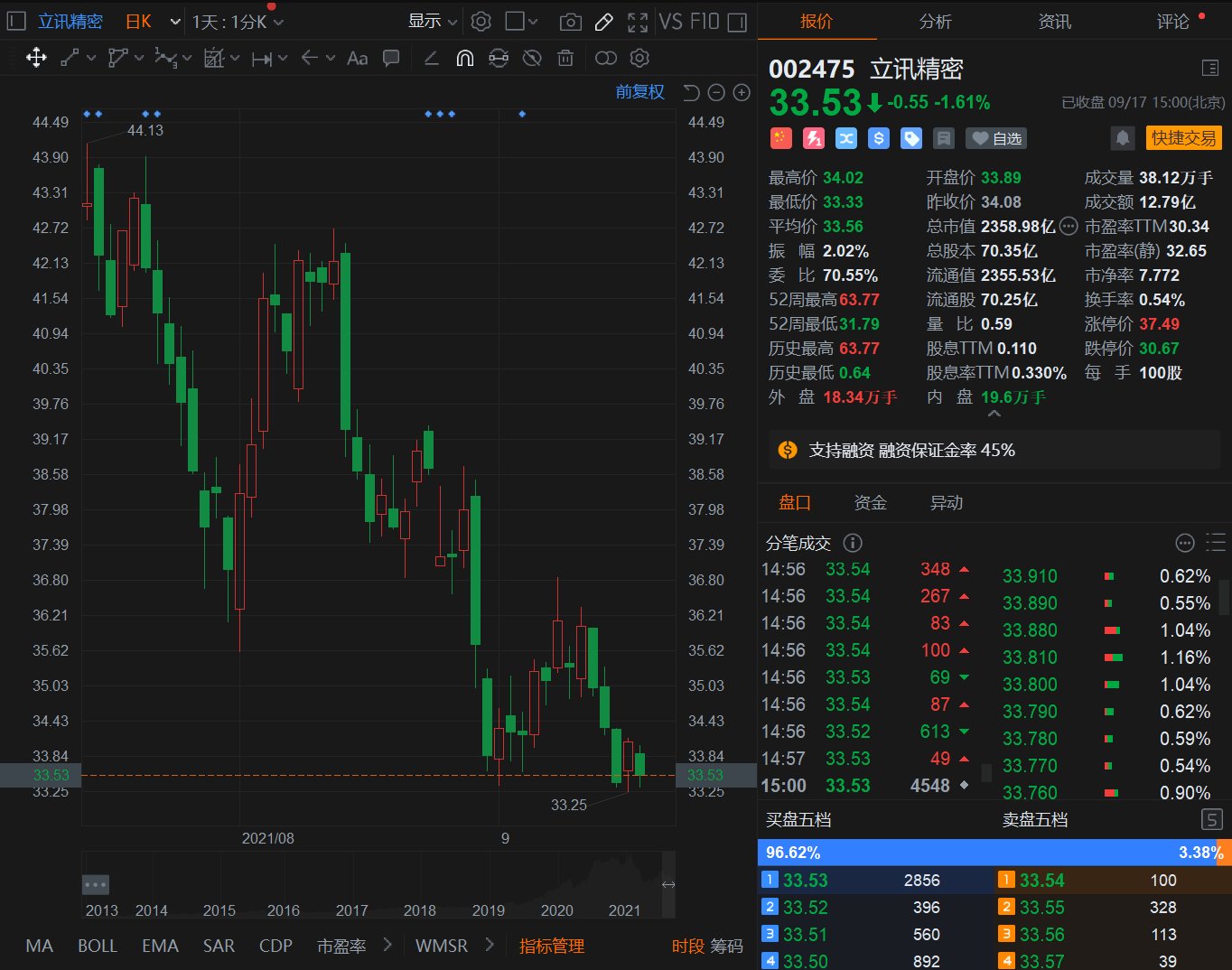Expand the 日K period dropdown arrow
The width and height of the screenshot is (1232, 970).
click(175, 22)
